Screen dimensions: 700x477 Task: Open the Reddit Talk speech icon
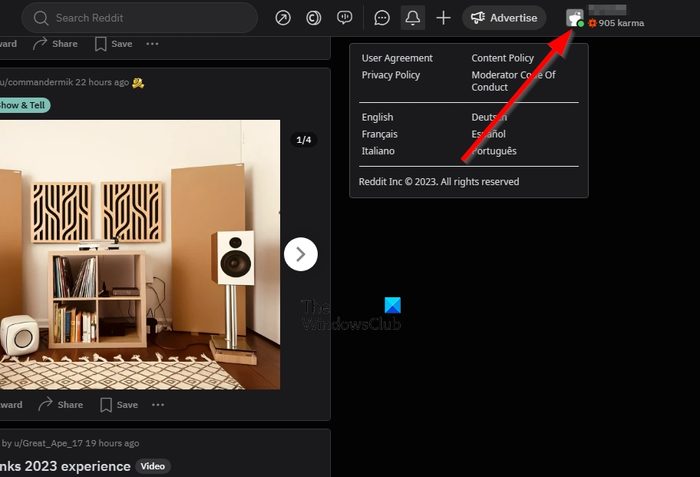344,18
